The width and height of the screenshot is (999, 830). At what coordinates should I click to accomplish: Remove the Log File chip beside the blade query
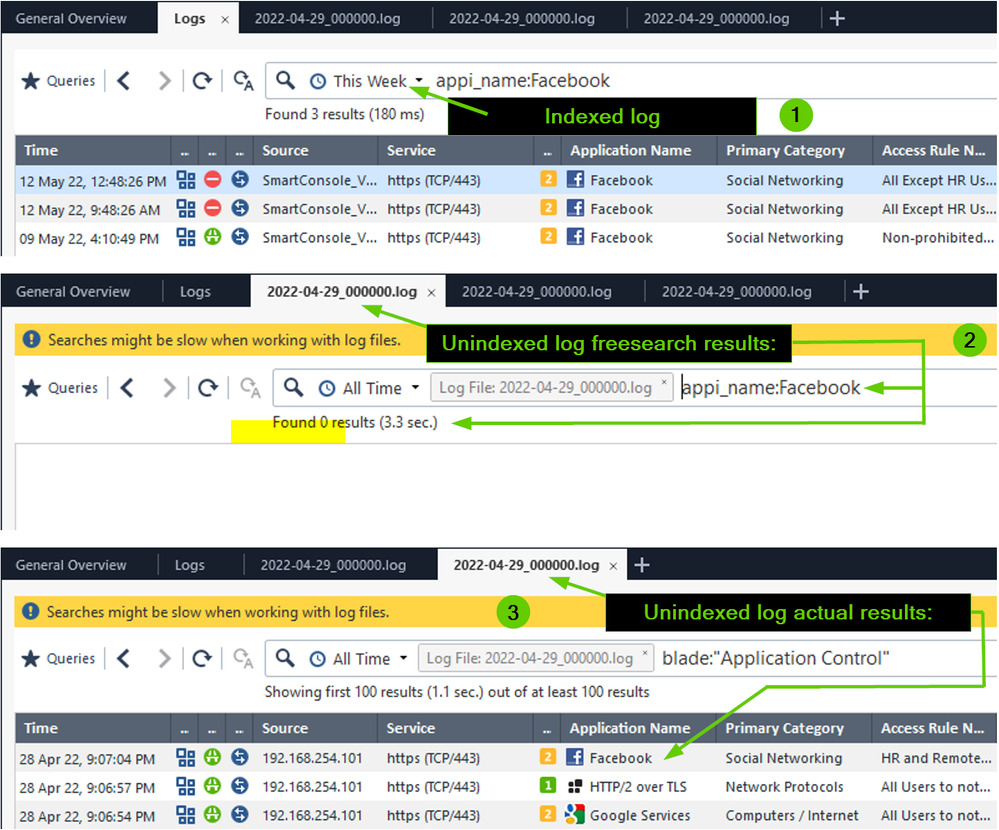(x=645, y=653)
